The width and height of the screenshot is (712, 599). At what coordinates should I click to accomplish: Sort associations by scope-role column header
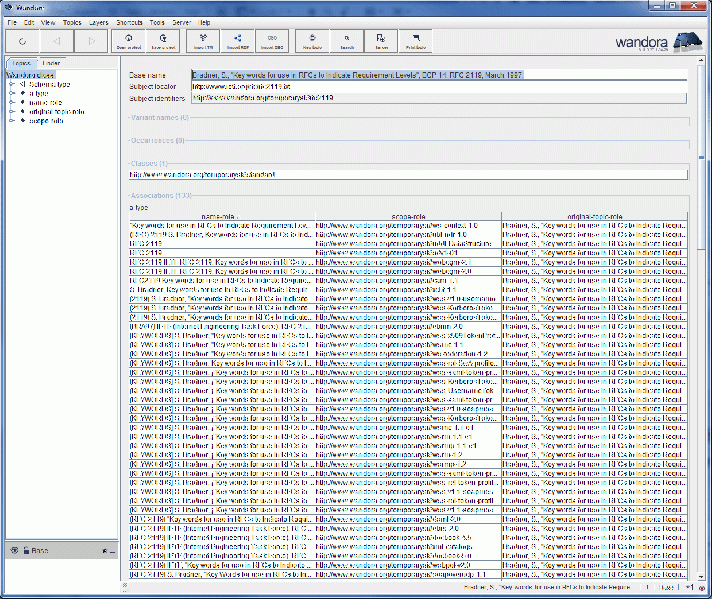[x=407, y=216]
